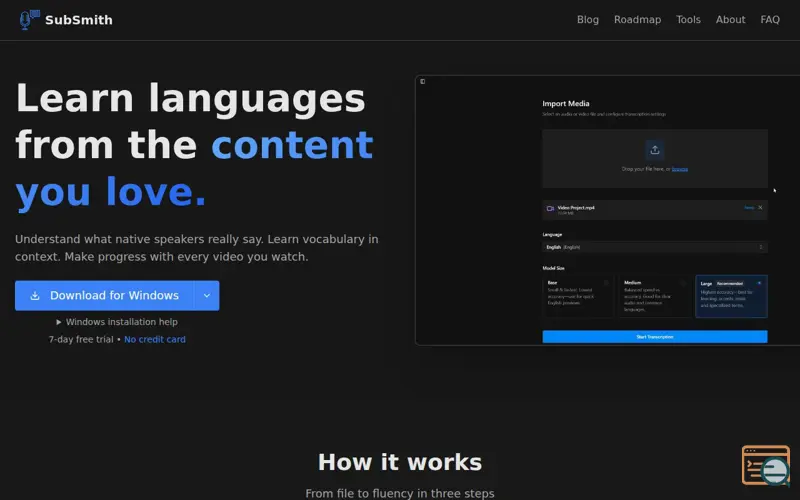Select the Base model size option
The width and height of the screenshot is (800, 500).
pyautogui.click(x=578, y=296)
